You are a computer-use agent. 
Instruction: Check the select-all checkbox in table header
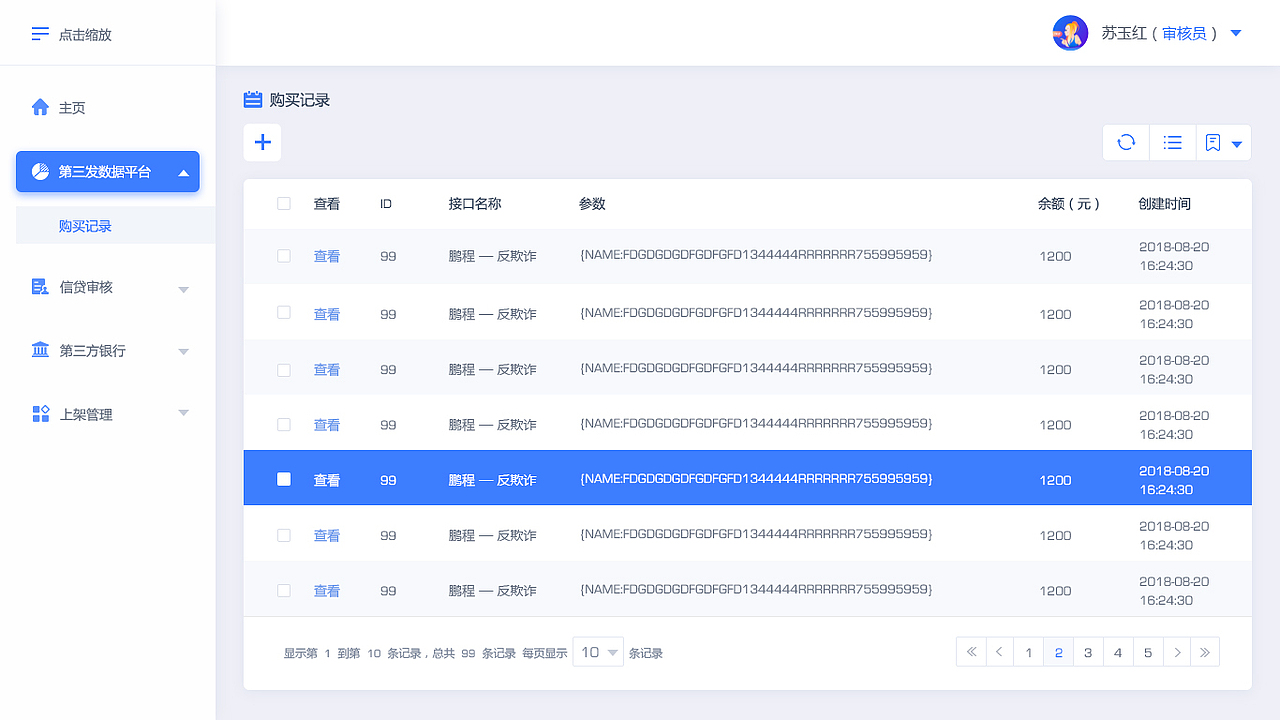[x=284, y=203]
